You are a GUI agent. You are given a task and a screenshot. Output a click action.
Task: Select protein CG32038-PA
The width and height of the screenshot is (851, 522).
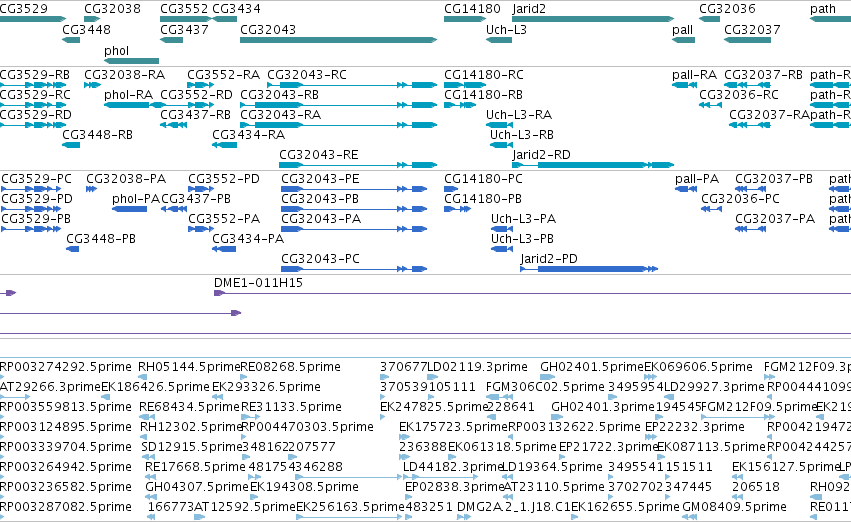[x=126, y=179]
